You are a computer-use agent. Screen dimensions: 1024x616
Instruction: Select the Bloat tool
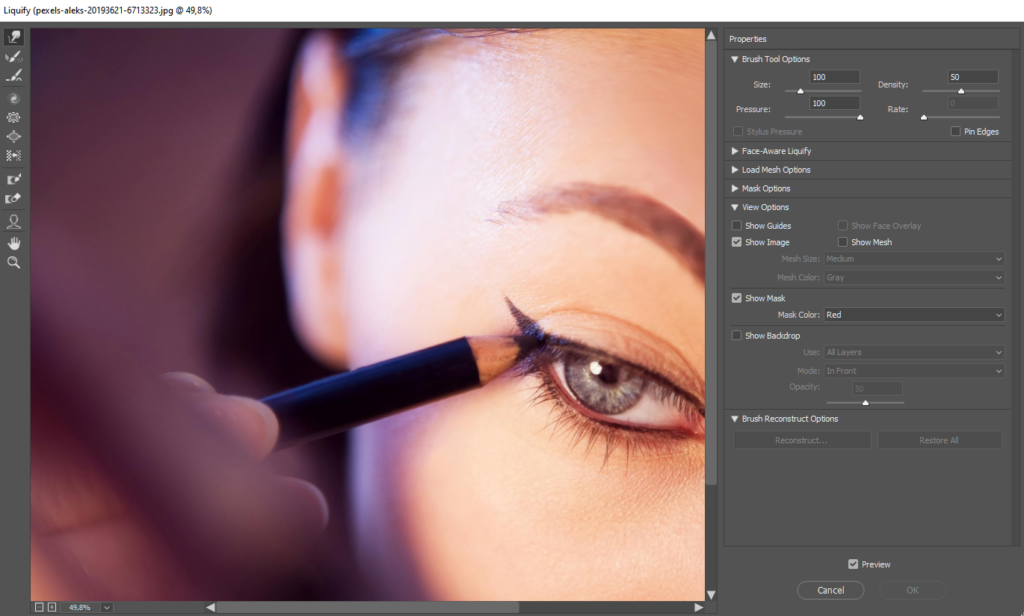click(14, 137)
